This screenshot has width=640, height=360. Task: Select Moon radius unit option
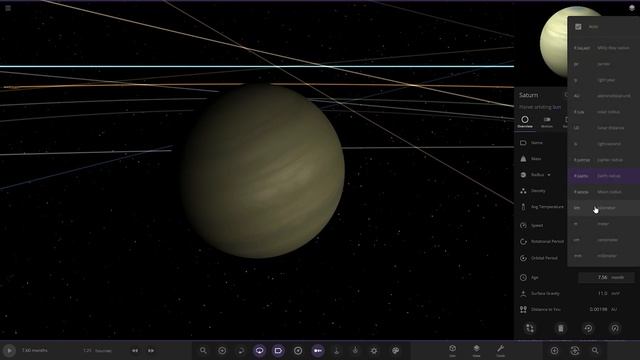tap(604, 192)
